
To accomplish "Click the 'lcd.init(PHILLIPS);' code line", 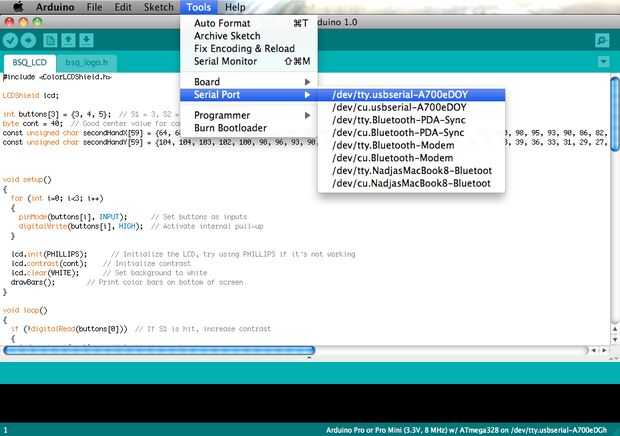I will pyautogui.click(x=49, y=254).
